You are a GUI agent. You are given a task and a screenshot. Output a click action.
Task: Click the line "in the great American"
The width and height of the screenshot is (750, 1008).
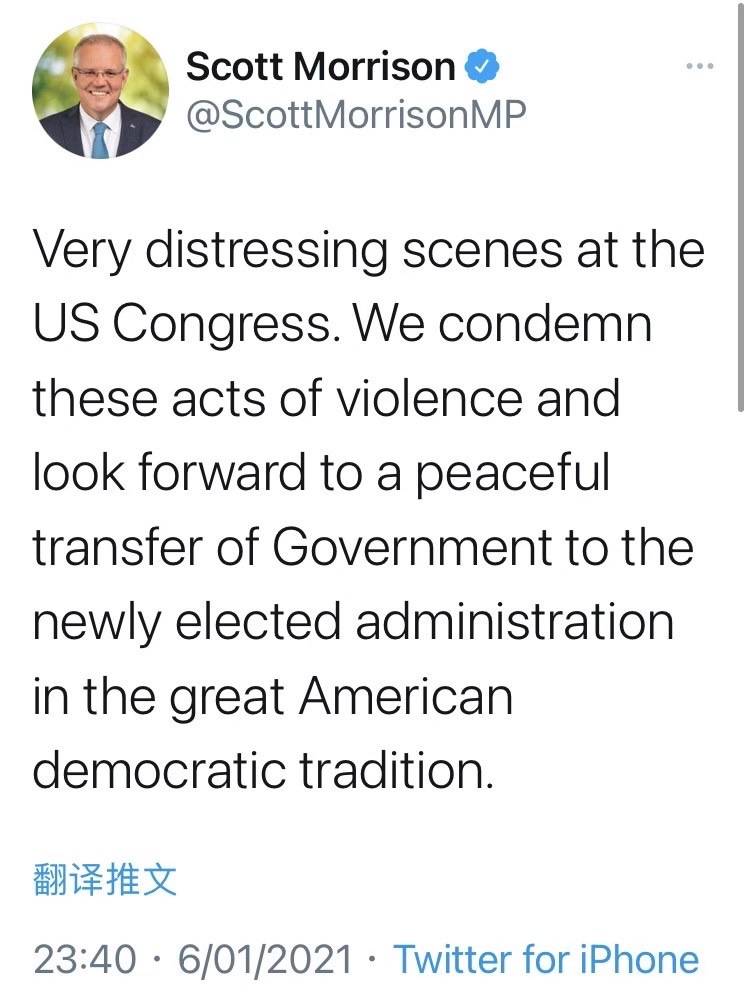[x=272, y=697]
